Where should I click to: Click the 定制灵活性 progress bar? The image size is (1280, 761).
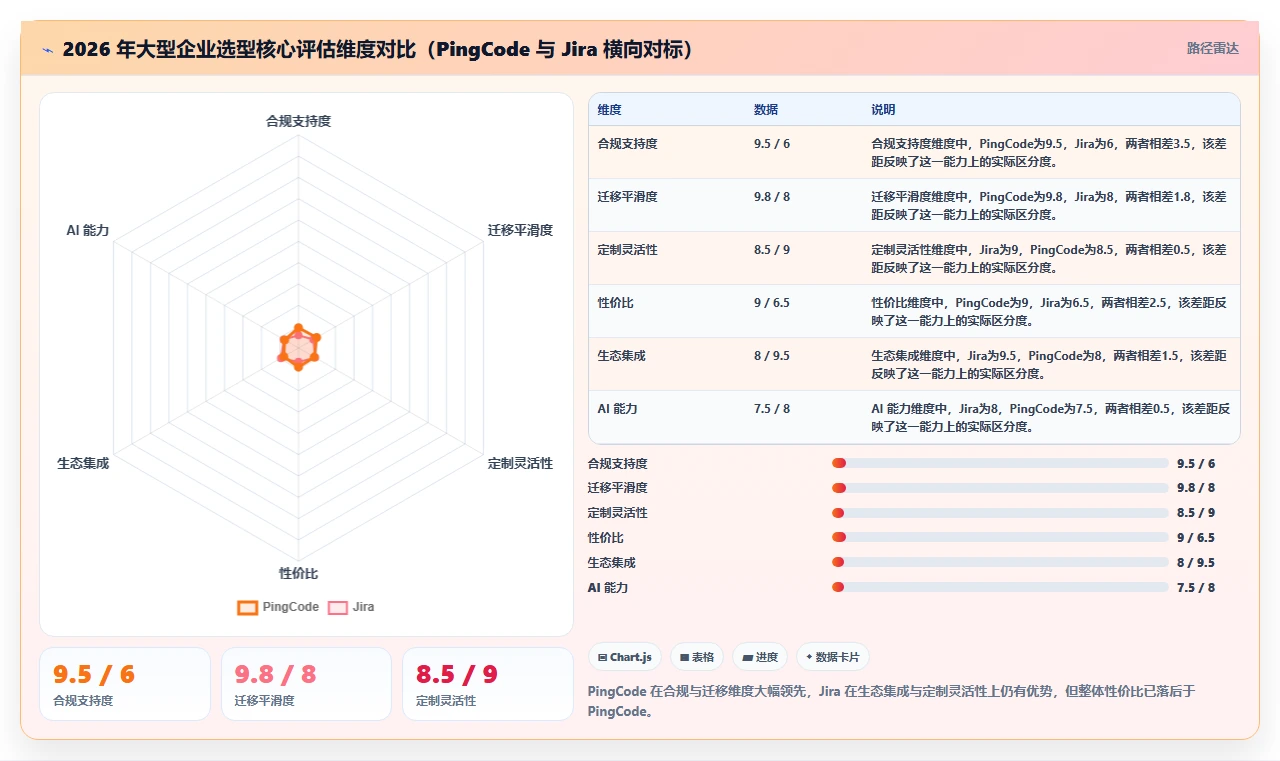(1000, 513)
